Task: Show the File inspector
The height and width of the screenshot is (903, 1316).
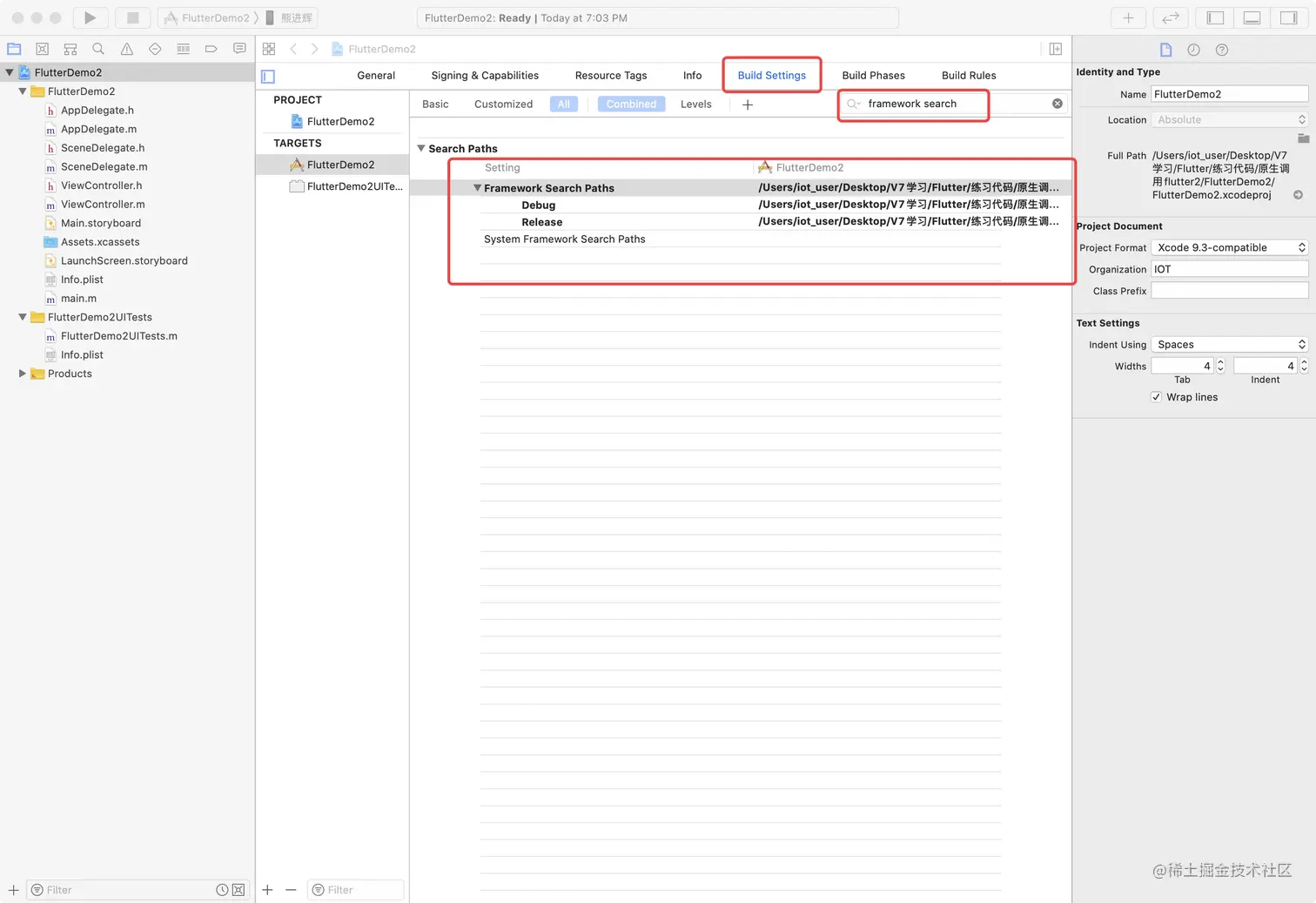Action: click(x=1166, y=50)
